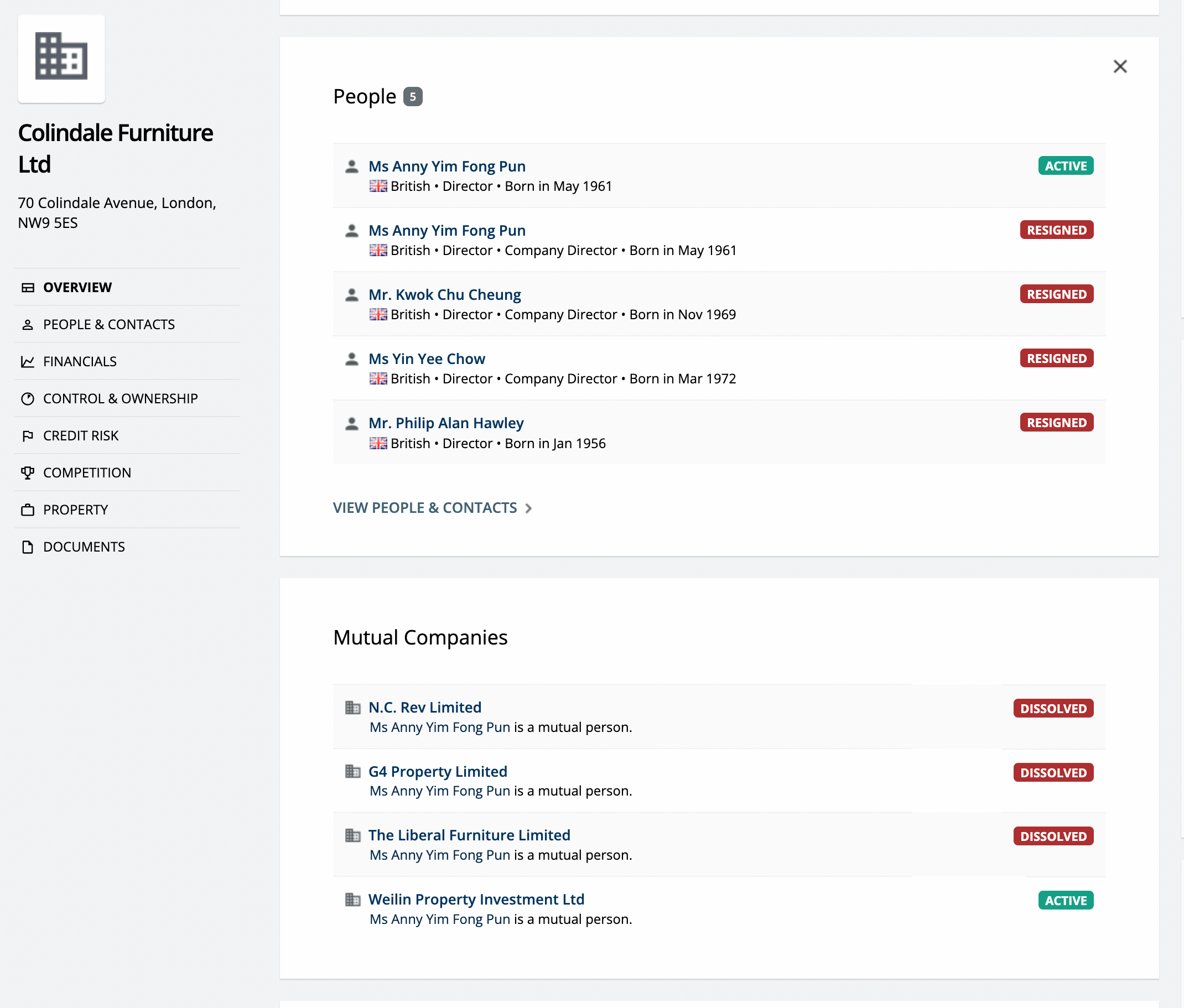The image size is (1184, 1008).
Task: Open G4 Property Limited company
Action: (x=438, y=771)
